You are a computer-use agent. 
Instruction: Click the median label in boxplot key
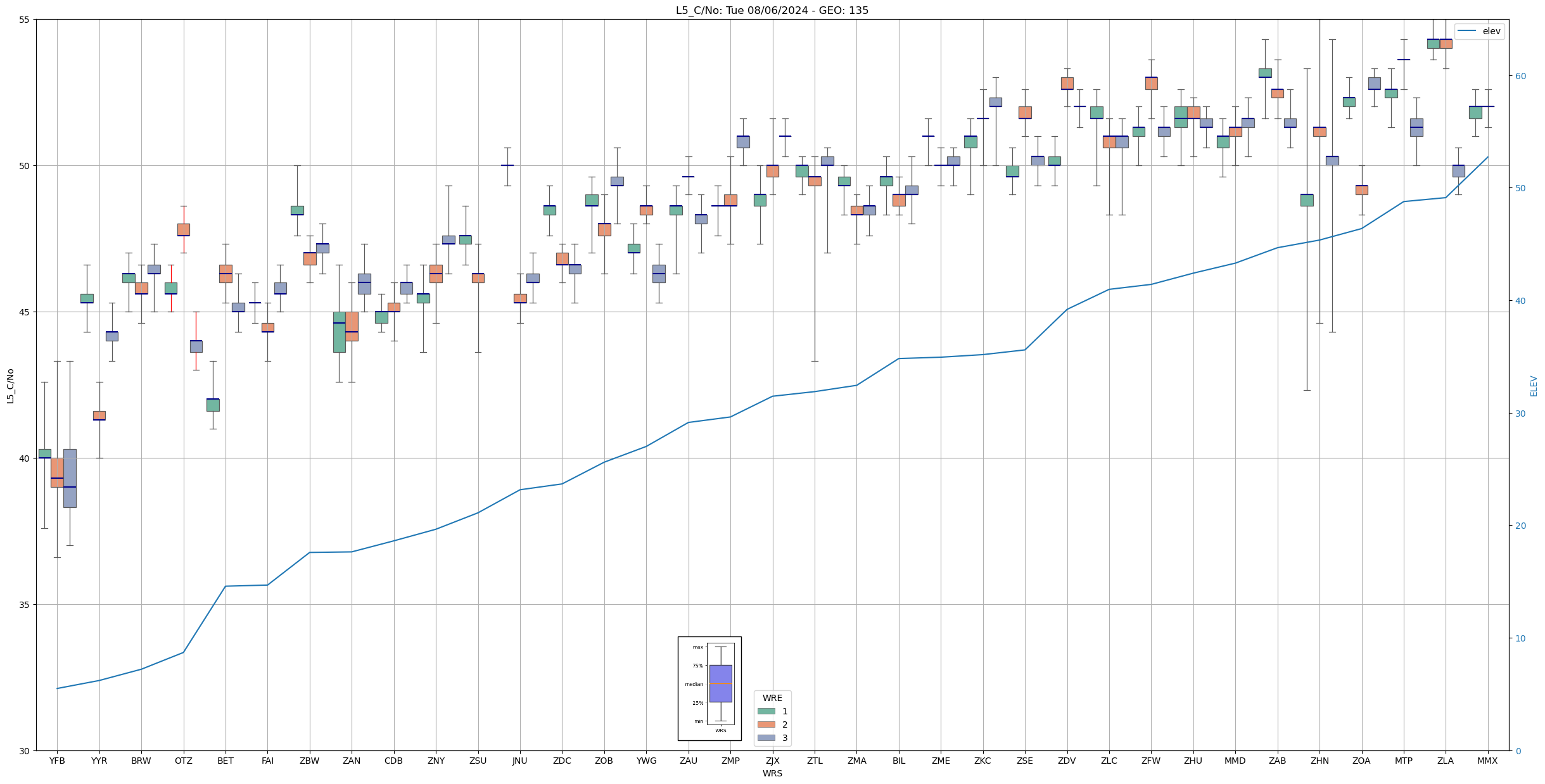pyautogui.click(x=694, y=684)
